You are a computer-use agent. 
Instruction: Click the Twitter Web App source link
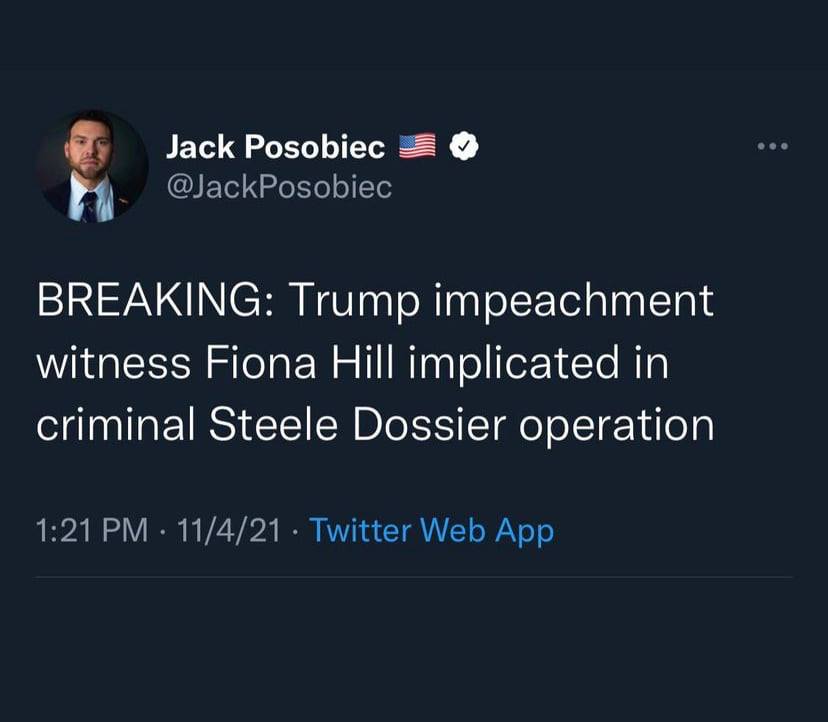431,530
